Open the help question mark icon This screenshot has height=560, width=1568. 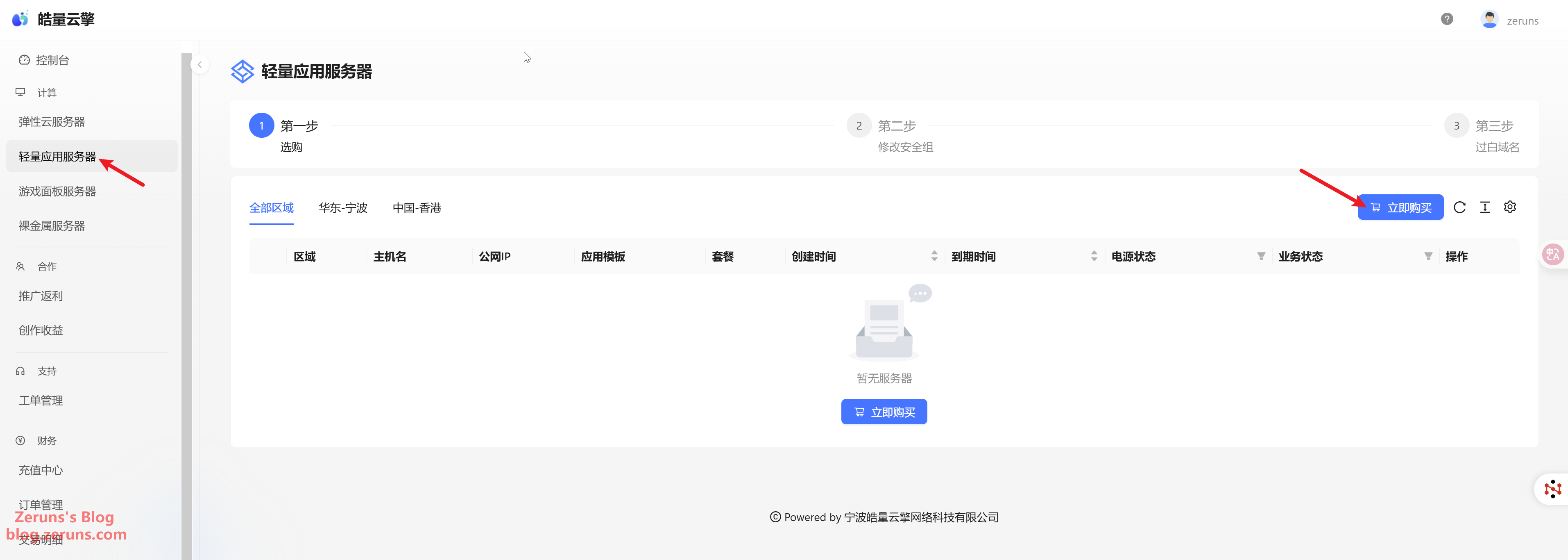click(x=1447, y=19)
